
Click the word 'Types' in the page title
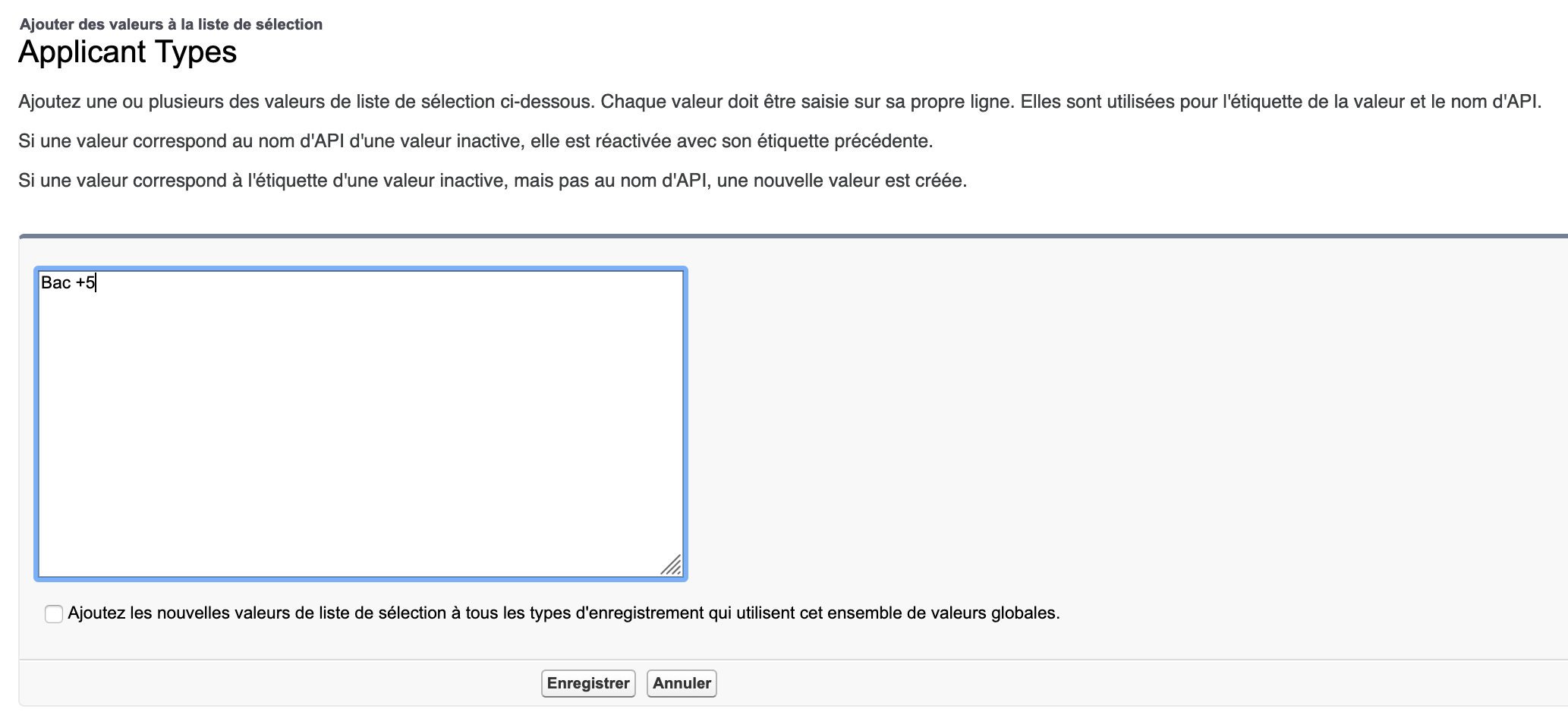click(196, 52)
